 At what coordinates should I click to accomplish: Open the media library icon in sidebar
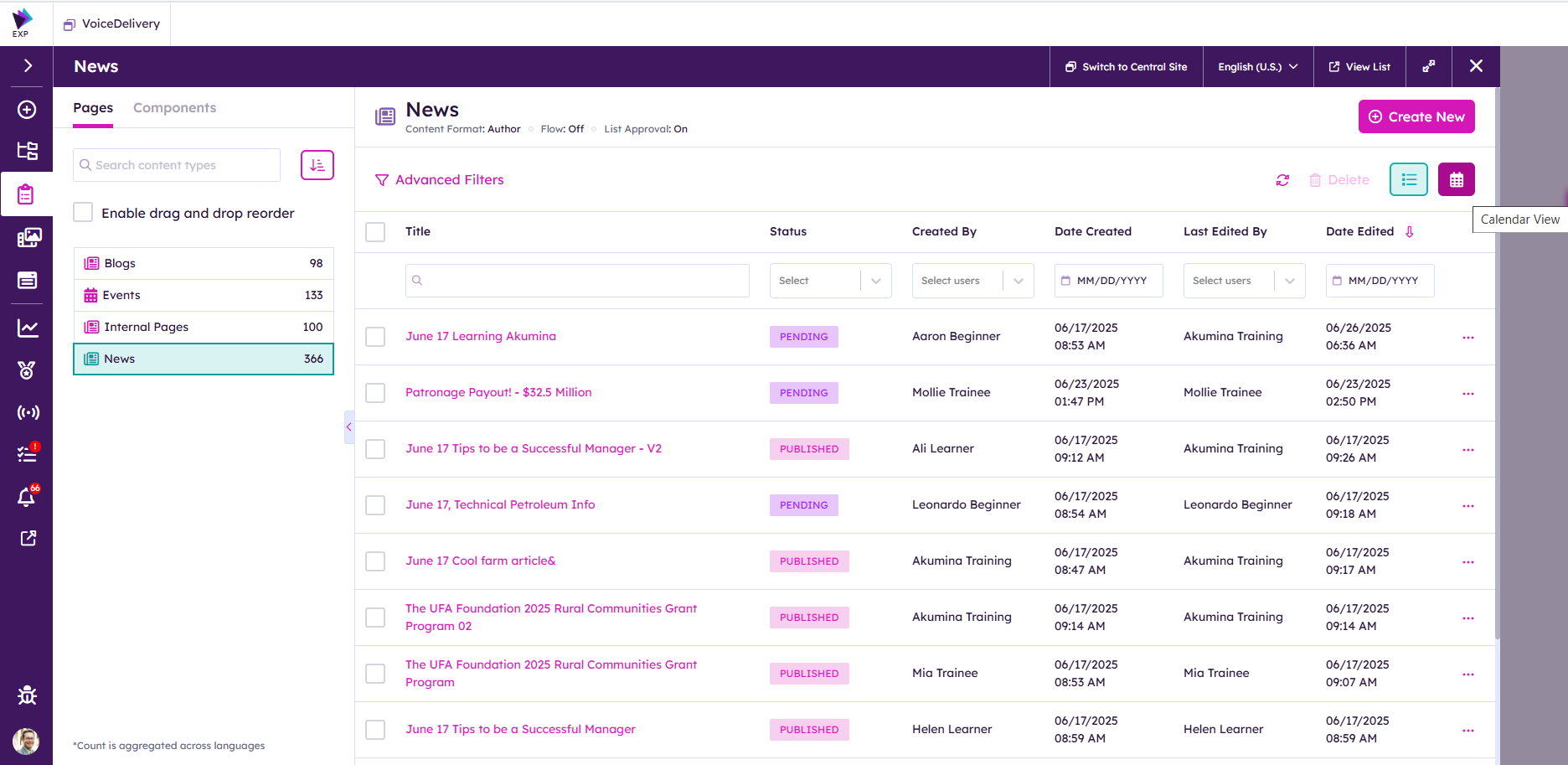(x=27, y=238)
